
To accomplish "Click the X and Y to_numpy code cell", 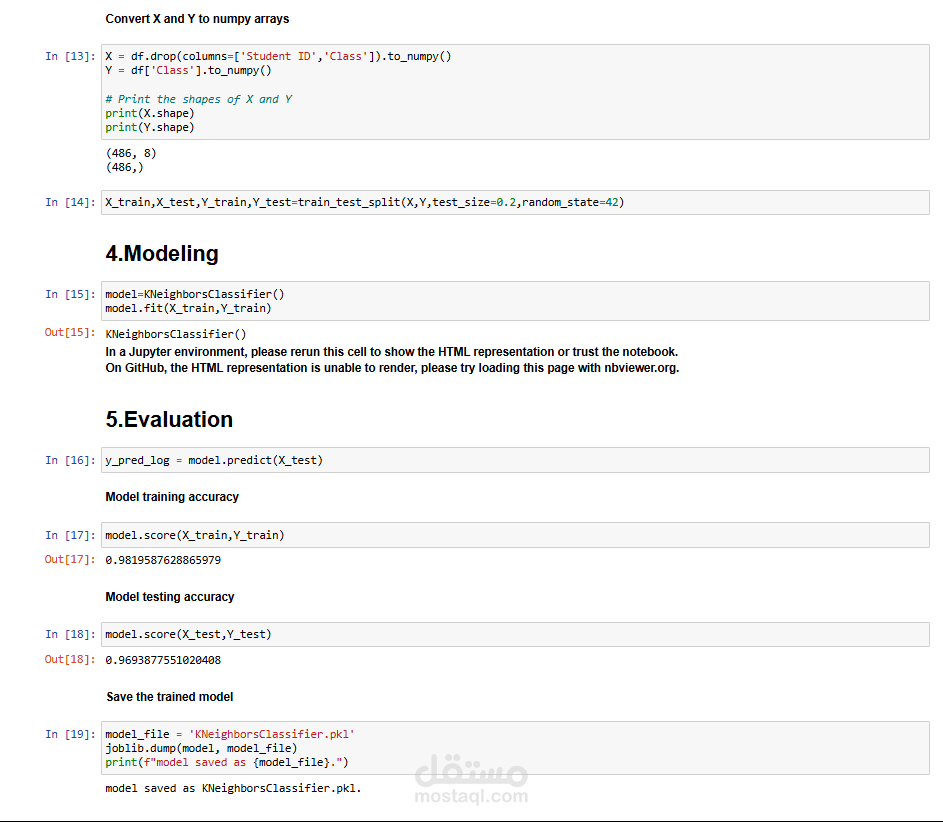I will 514,92.
